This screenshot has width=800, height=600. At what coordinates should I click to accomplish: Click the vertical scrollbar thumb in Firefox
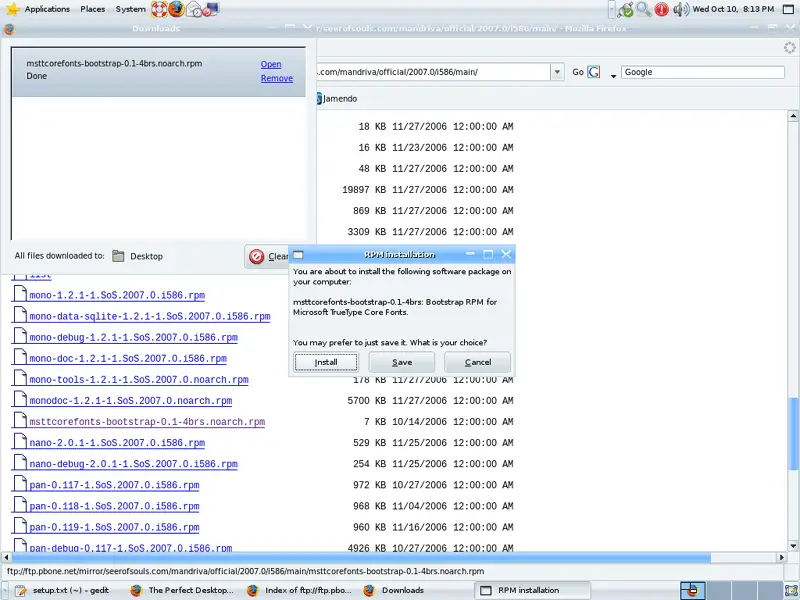click(x=793, y=433)
